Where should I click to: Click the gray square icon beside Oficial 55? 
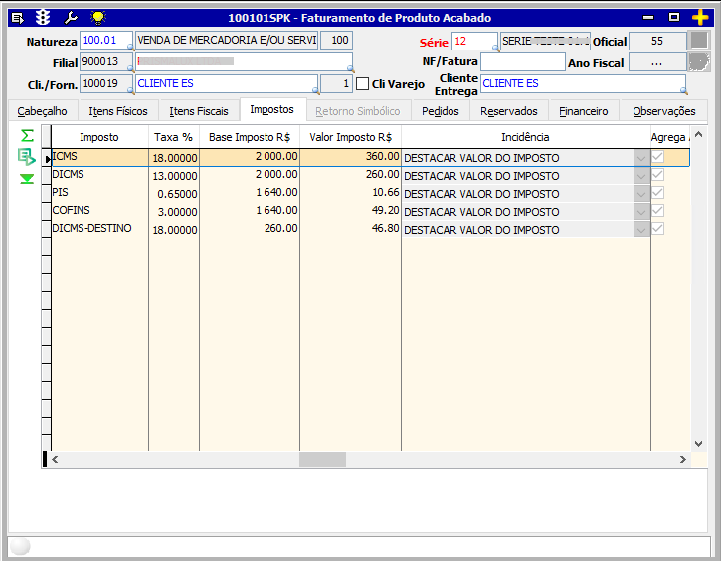pyautogui.click(x=699, y=40)
